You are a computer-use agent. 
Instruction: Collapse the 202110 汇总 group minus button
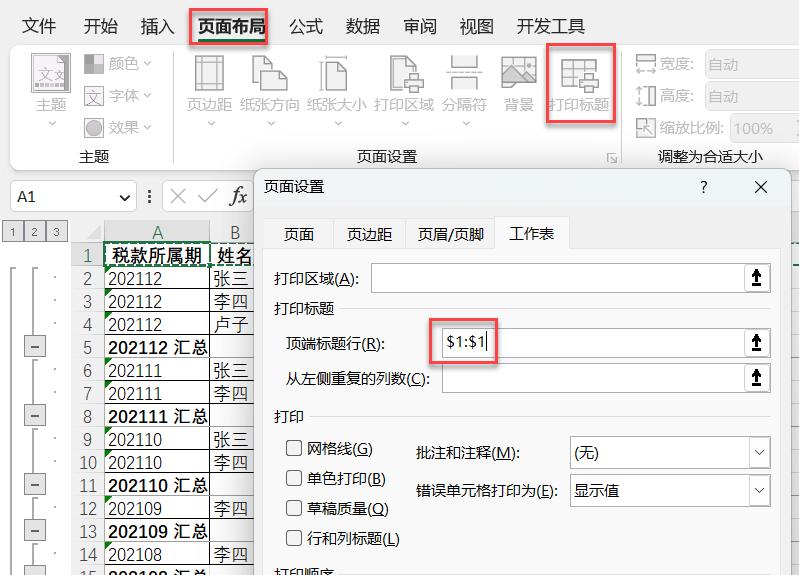pyautogui.click(x=35, y=484)
